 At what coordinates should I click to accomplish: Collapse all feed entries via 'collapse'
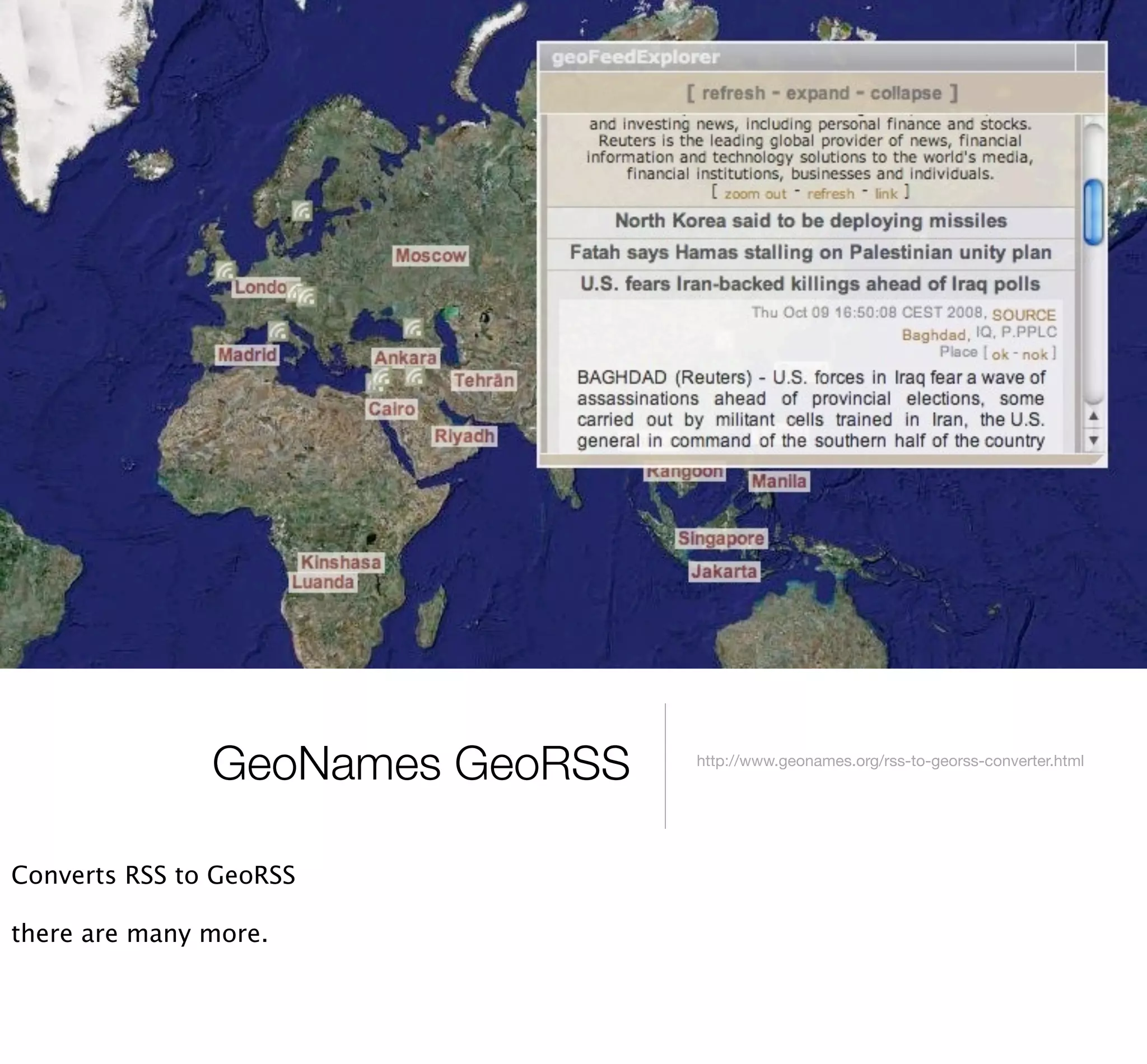pos(905,94)
